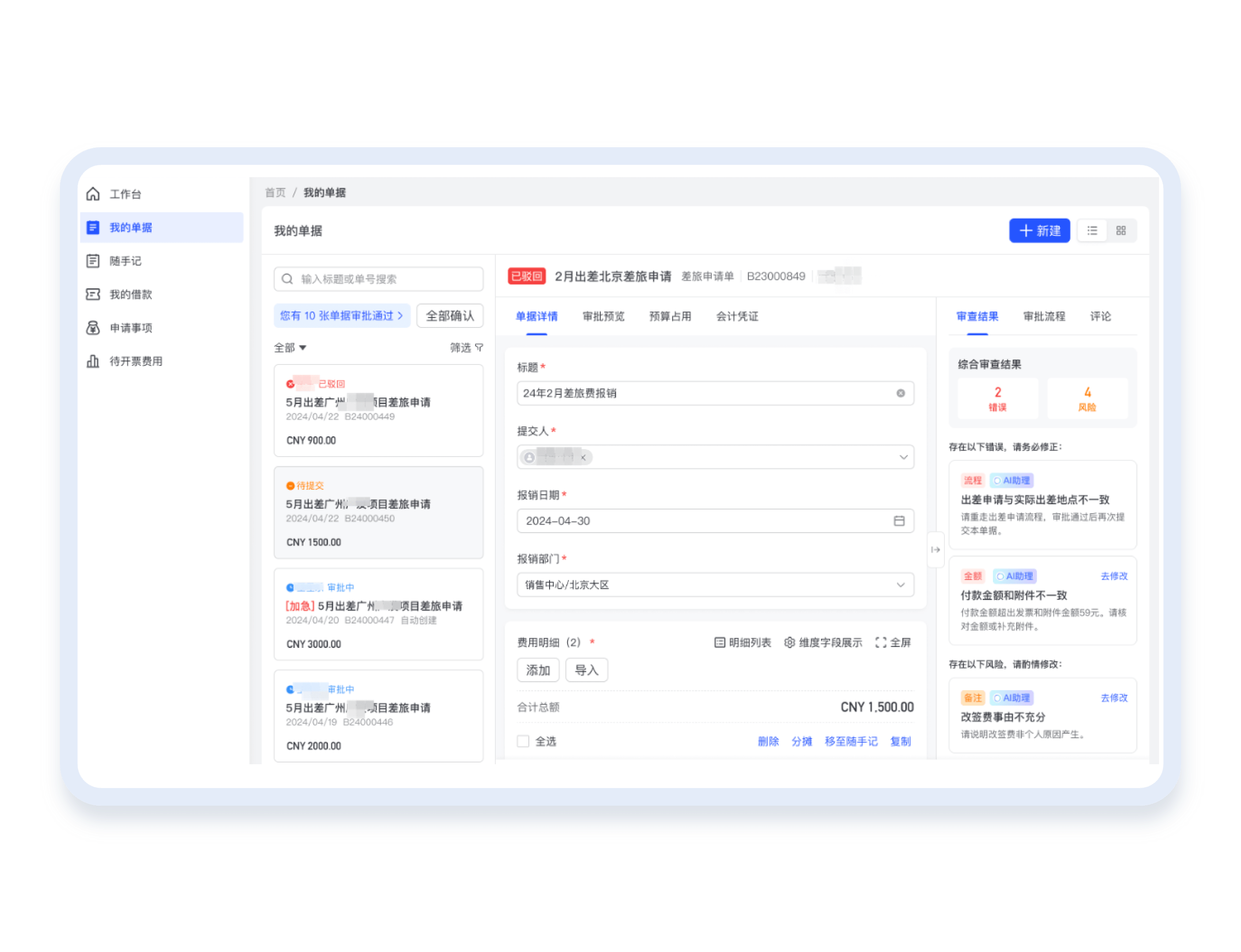1241x952 pixels.
Task: Select the 待提交 document card CNY 1500.00
Action: click(379, 513)
